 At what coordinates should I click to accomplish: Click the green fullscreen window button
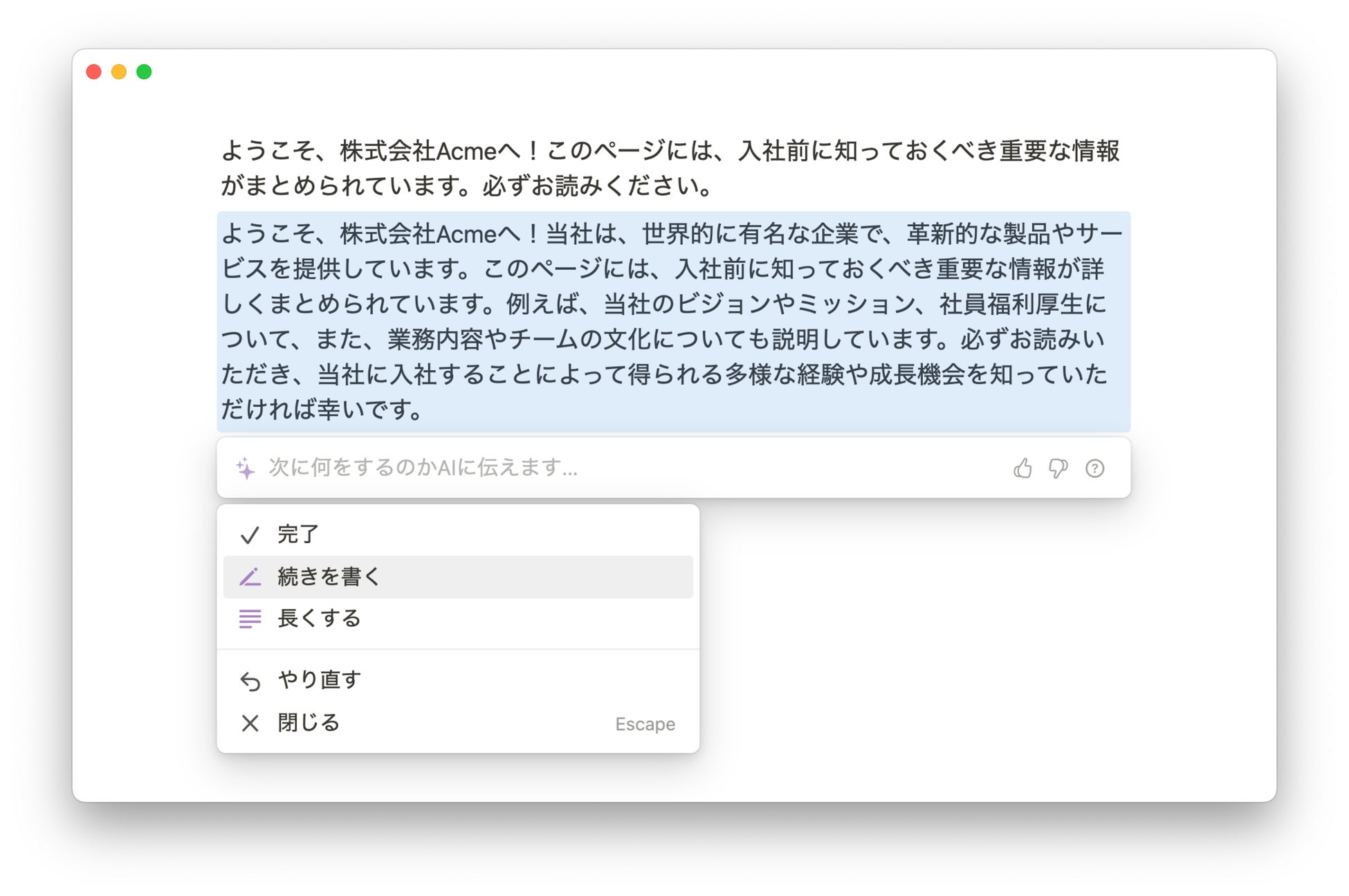coord(144,72)
